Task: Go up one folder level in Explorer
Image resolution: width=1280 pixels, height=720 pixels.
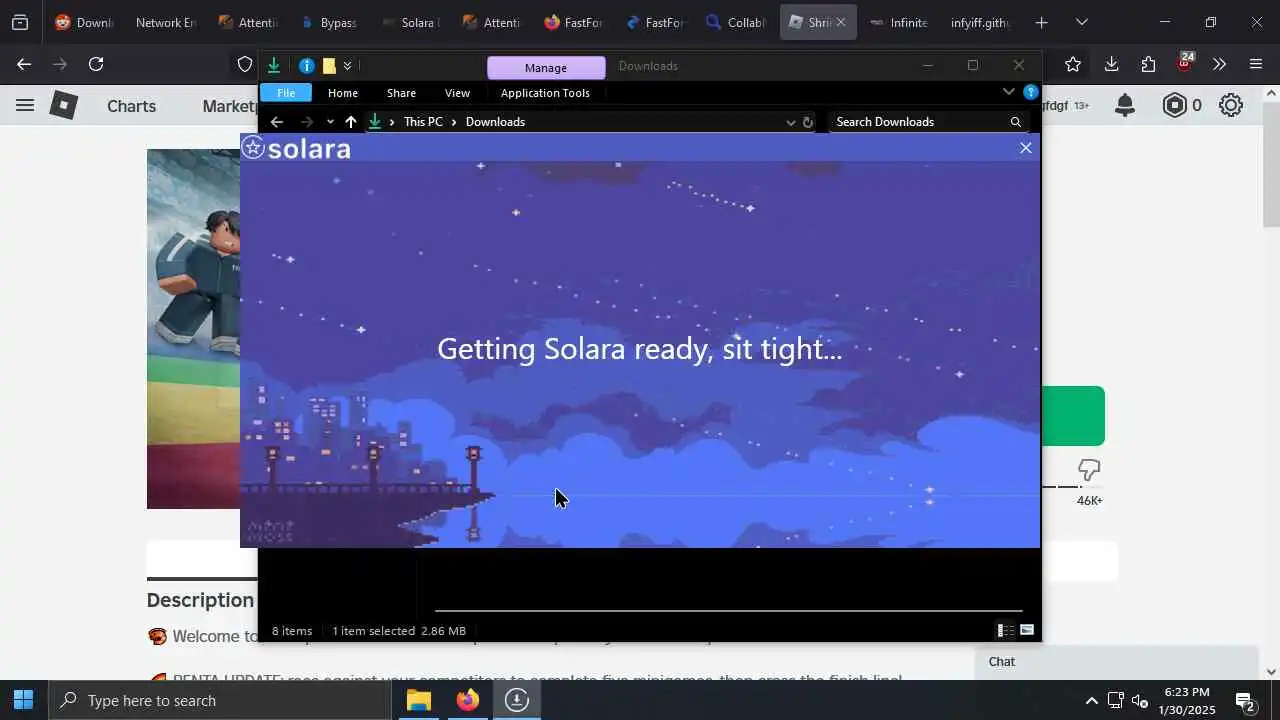Action: coord(351,122)
